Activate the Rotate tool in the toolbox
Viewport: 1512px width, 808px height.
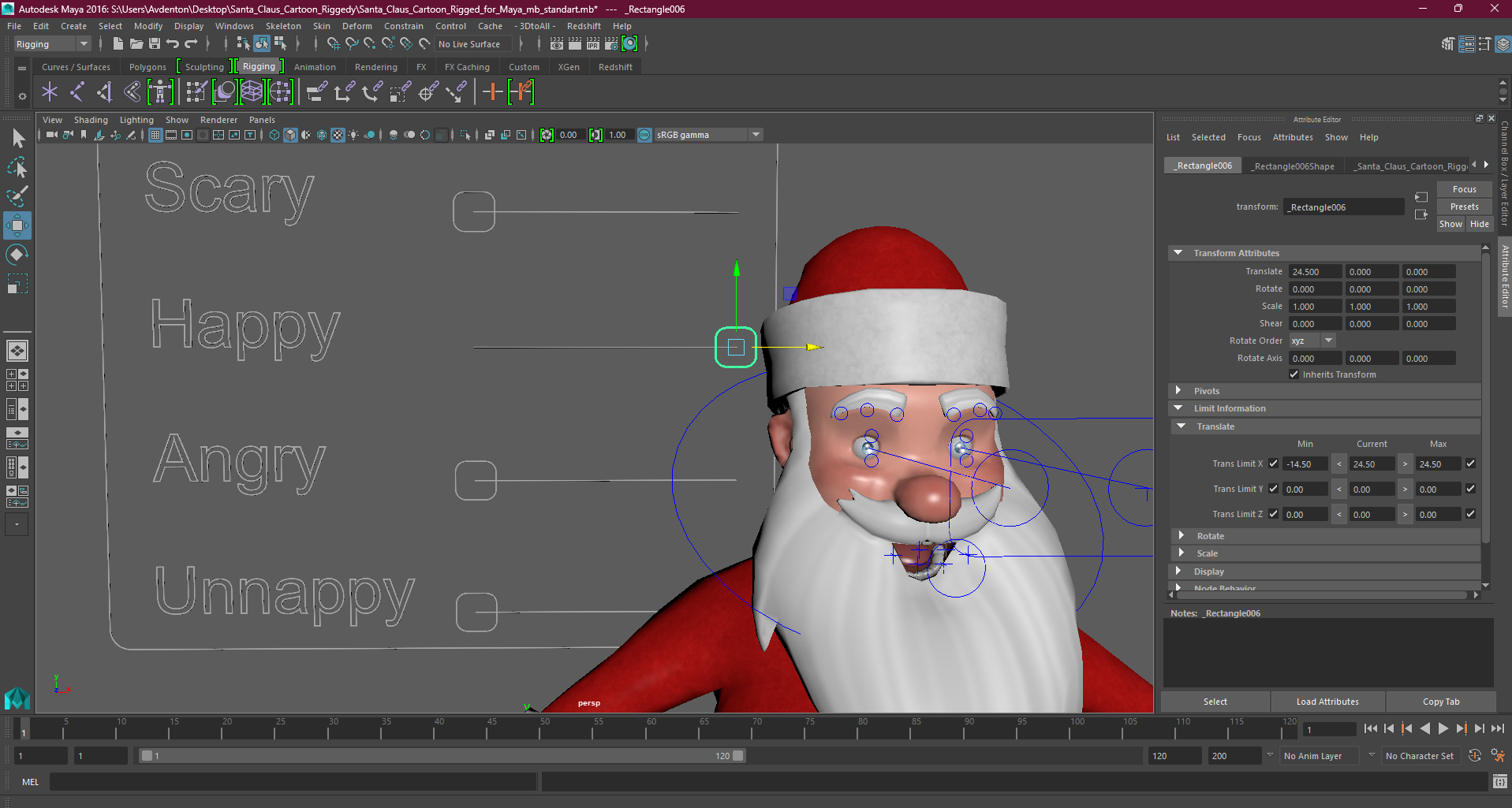pyautogui.click(x=17, y=254)
